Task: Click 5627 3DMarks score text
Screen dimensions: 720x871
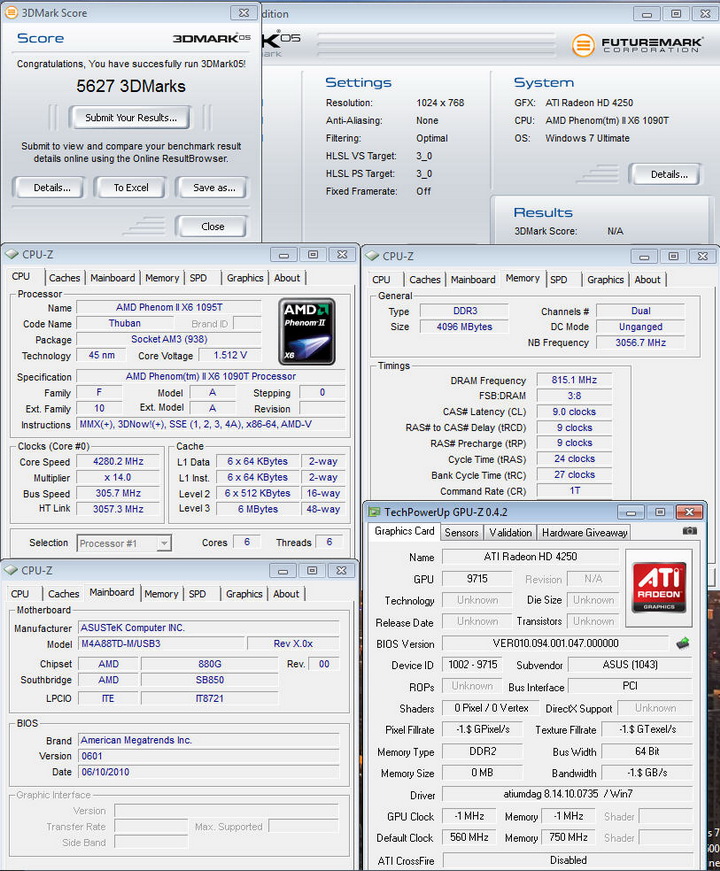Action: (x=131, y=86)
